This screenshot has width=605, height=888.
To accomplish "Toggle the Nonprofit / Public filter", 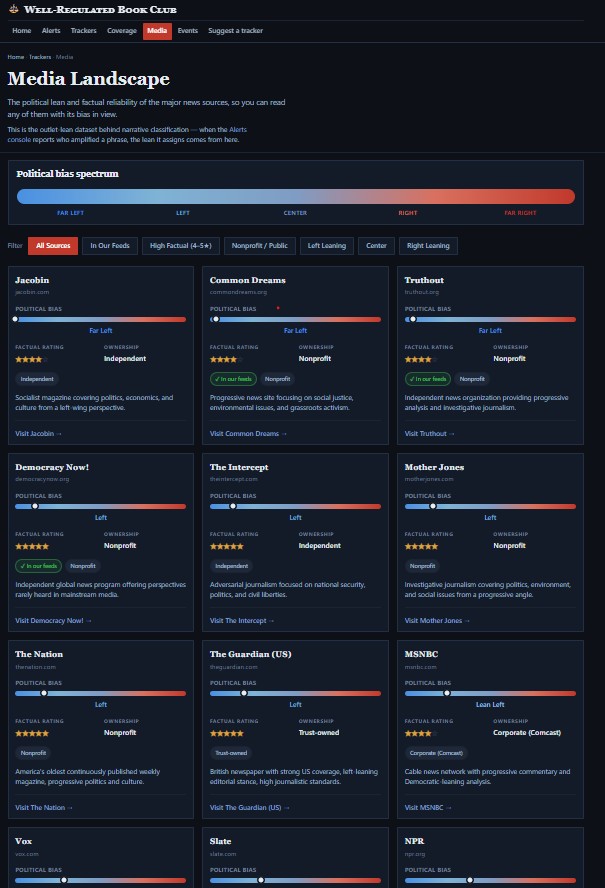I will click(x=259, y=246).
